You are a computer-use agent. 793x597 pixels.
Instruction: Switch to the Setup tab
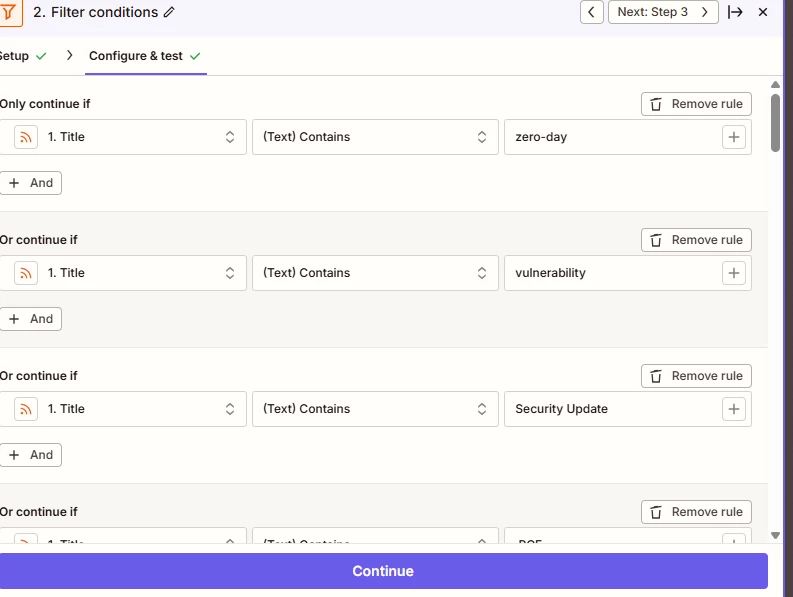coord(22,56)
